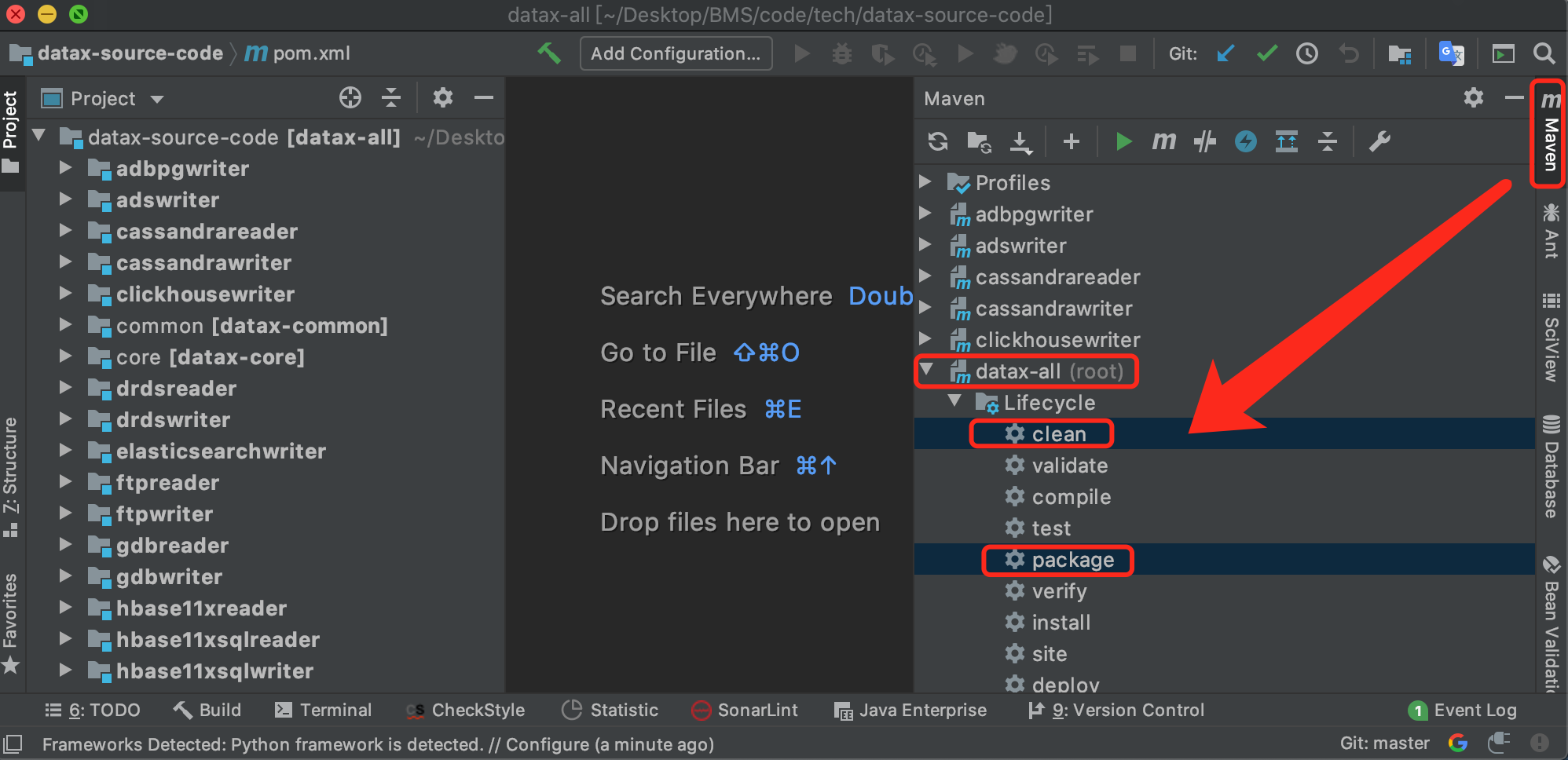
Task: Click the Debug bug icon
Action: coord(842,53)
